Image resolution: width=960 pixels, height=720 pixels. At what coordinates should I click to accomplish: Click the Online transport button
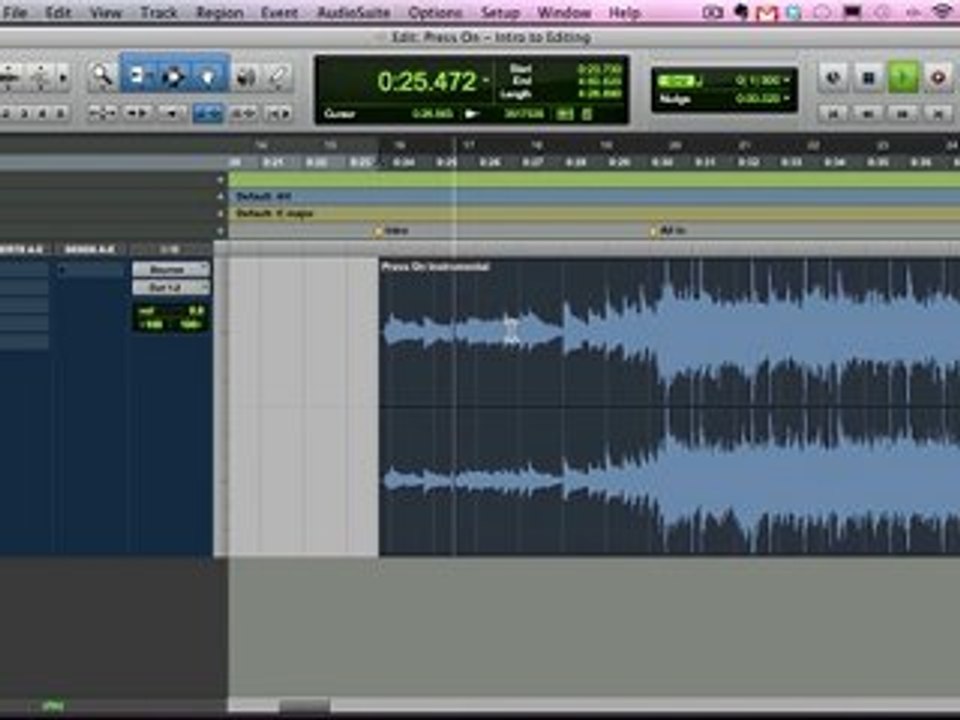833,78
